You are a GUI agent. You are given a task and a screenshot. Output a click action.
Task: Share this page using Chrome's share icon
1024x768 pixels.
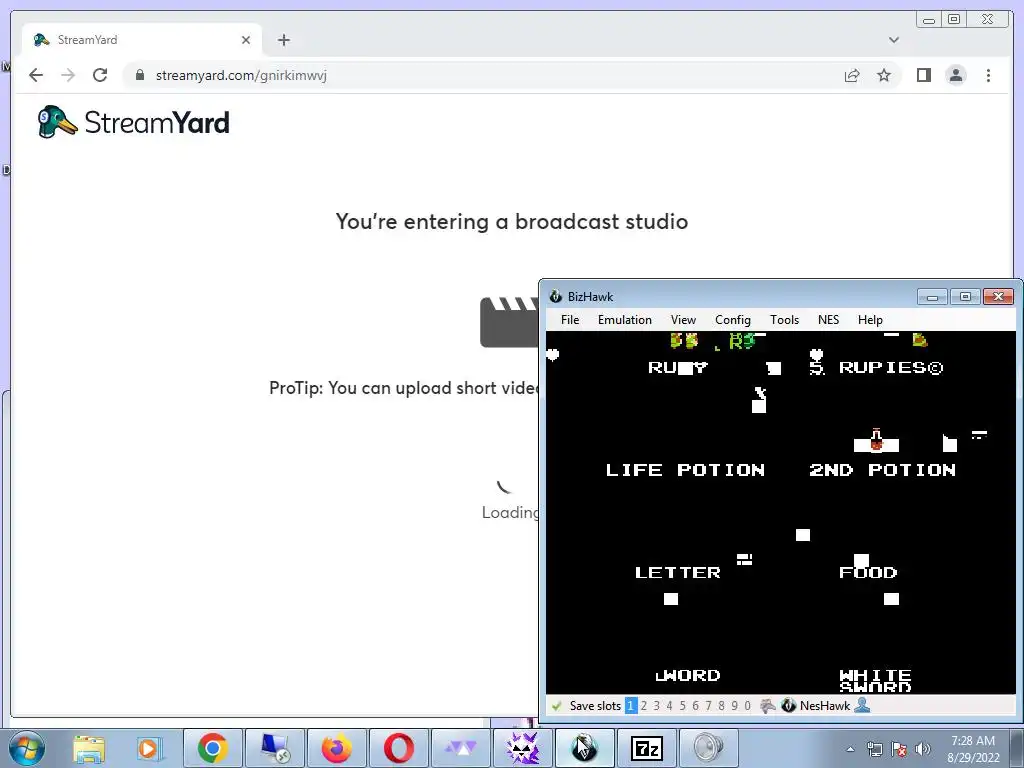(x=852, y=76)
